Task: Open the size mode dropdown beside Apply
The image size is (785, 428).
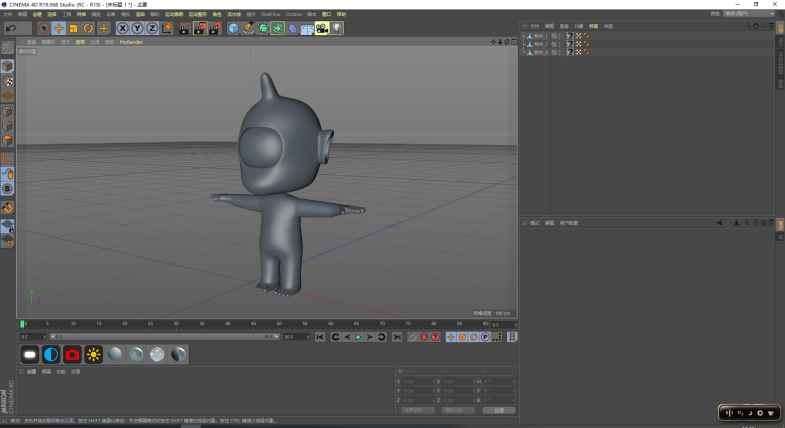Action: [x=458, y=410]
